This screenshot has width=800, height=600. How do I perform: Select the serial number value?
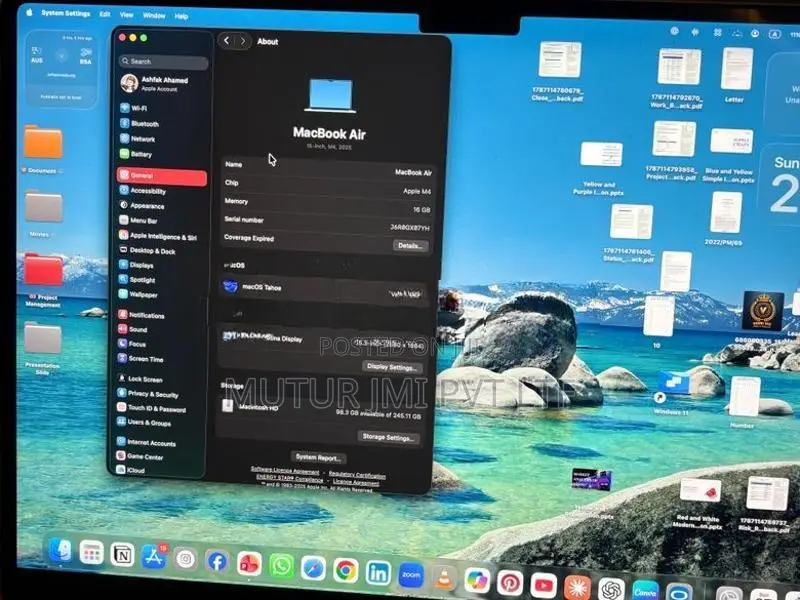point(410,228)
